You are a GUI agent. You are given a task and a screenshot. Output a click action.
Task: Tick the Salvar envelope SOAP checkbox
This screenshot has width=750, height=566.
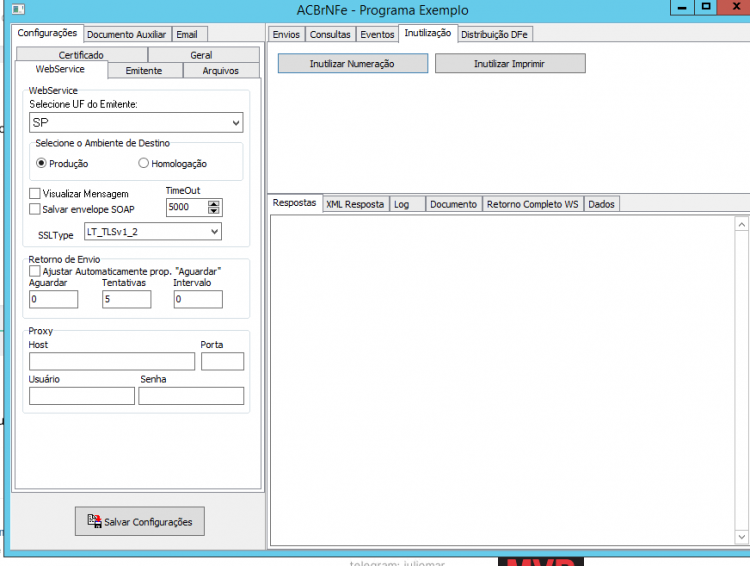[34, 209]
